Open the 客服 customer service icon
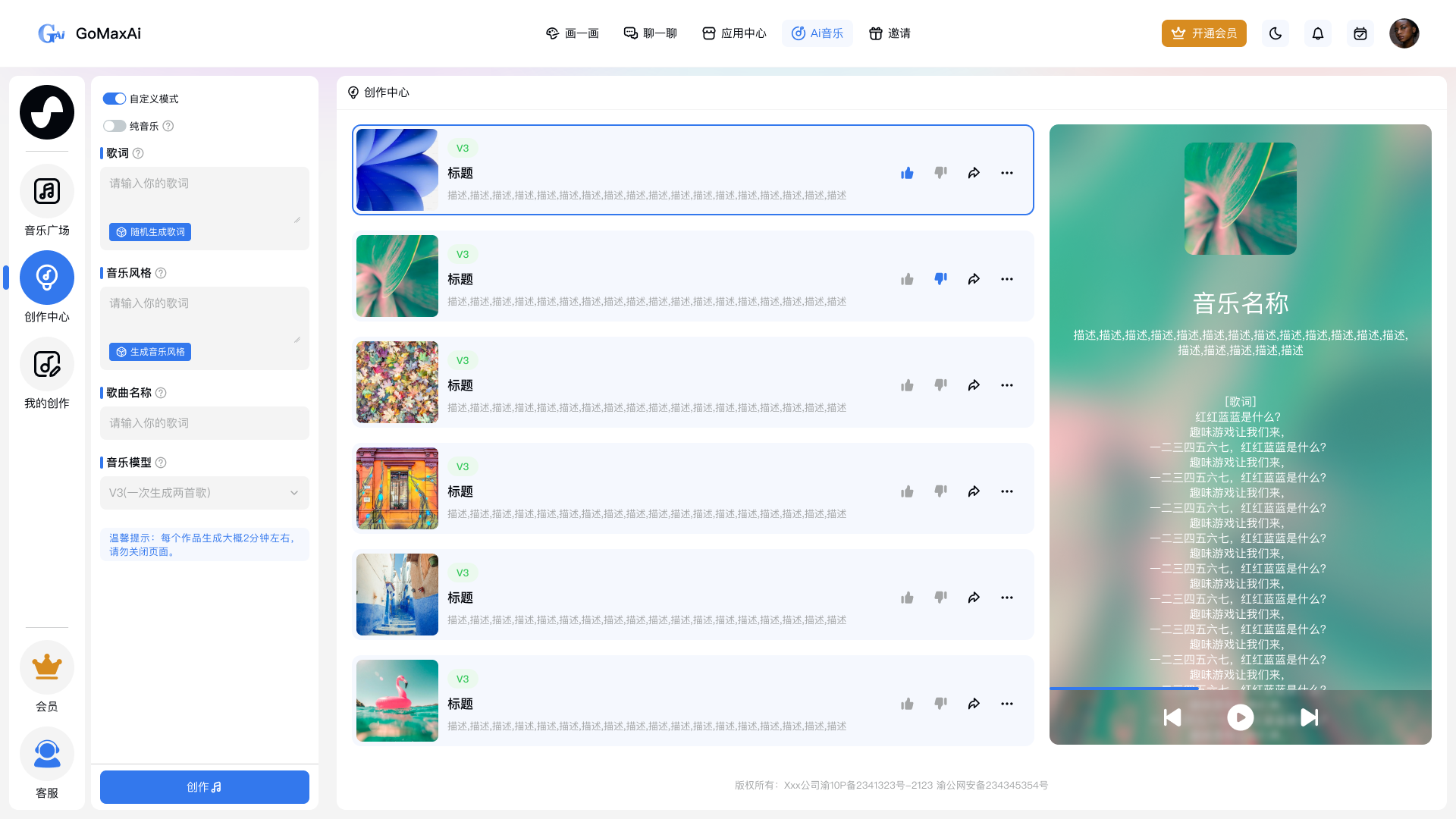1456x819 pixels. (47, 754)
